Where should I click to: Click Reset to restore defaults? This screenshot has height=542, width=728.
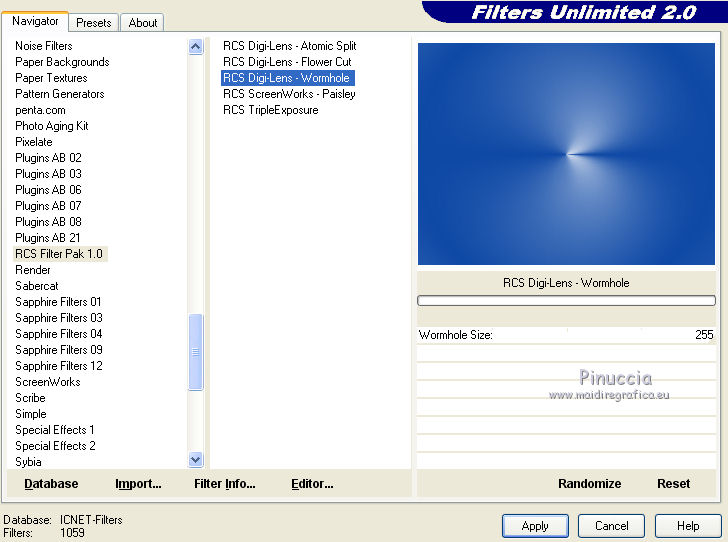coord(673,483)
